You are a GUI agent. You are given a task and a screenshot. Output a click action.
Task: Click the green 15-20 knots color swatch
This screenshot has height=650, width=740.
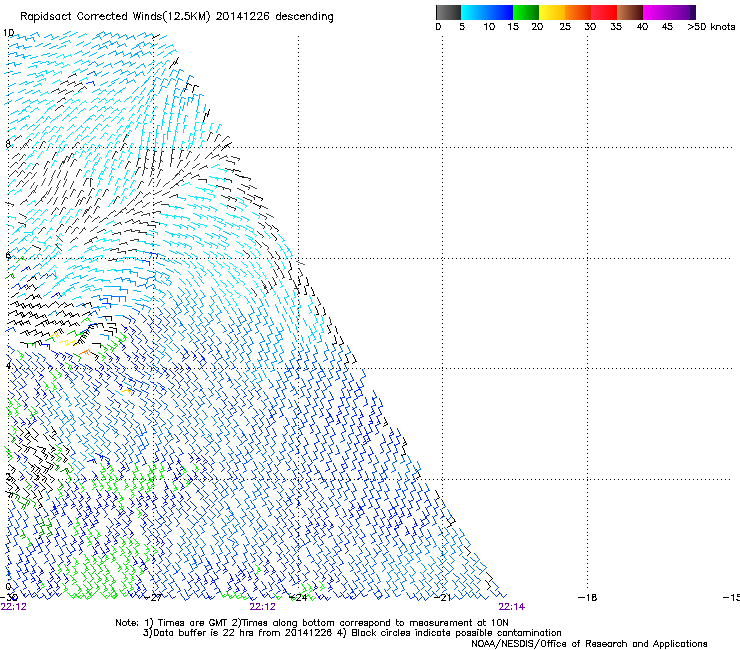coord(526,12)
